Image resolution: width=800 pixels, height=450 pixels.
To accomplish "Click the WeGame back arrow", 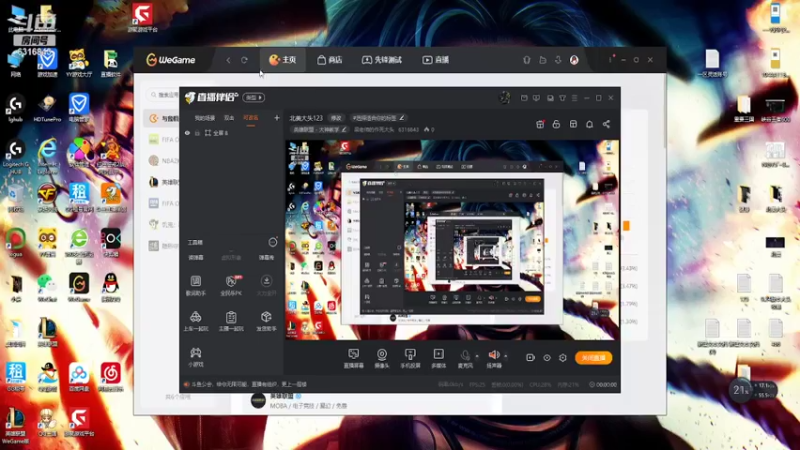I will coord(228,60).
